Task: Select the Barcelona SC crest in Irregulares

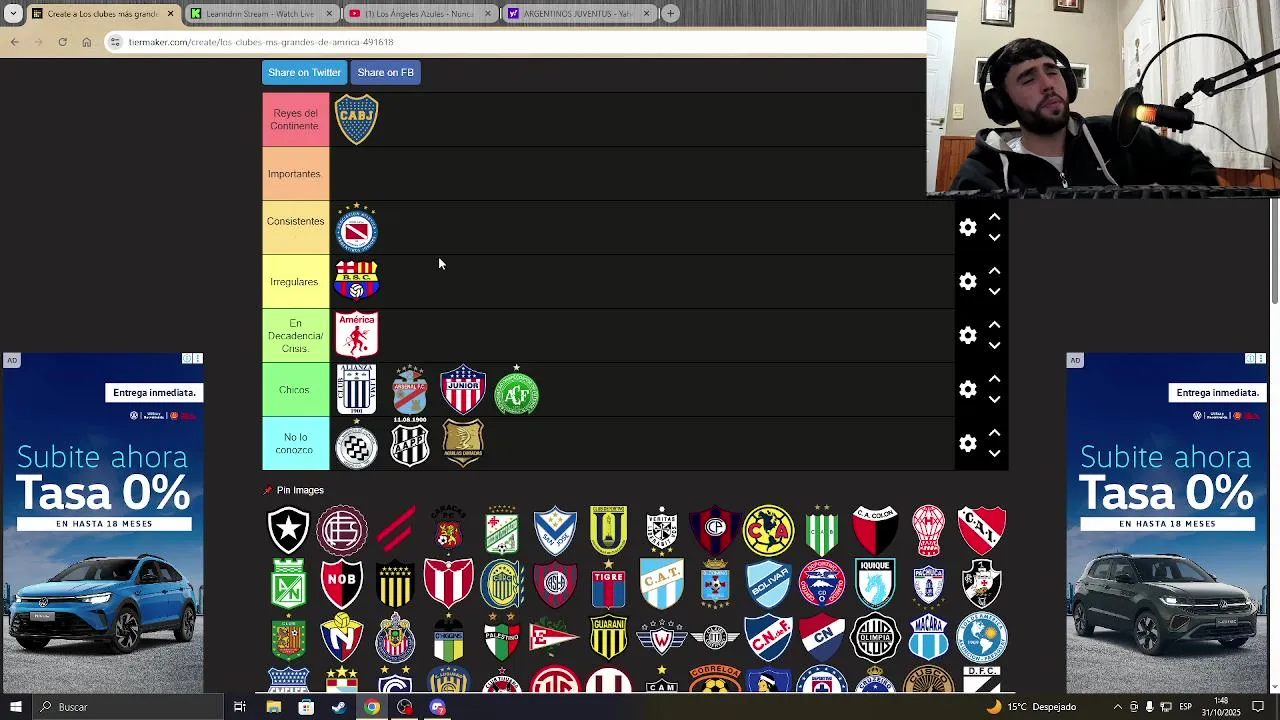Action: coord(356,281)
